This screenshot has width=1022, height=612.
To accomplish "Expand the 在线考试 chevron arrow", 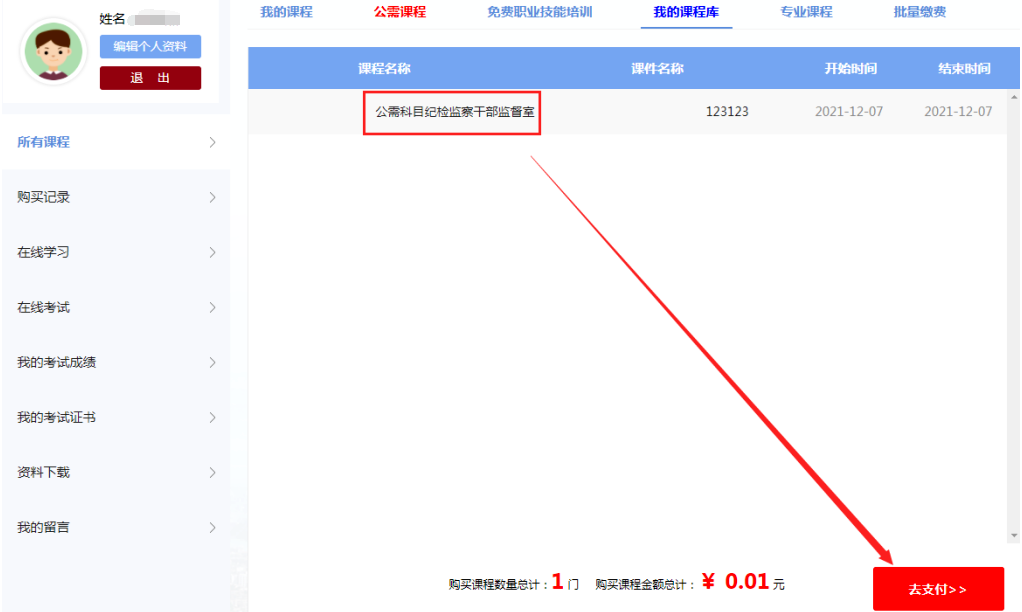I will coord(212,307).
